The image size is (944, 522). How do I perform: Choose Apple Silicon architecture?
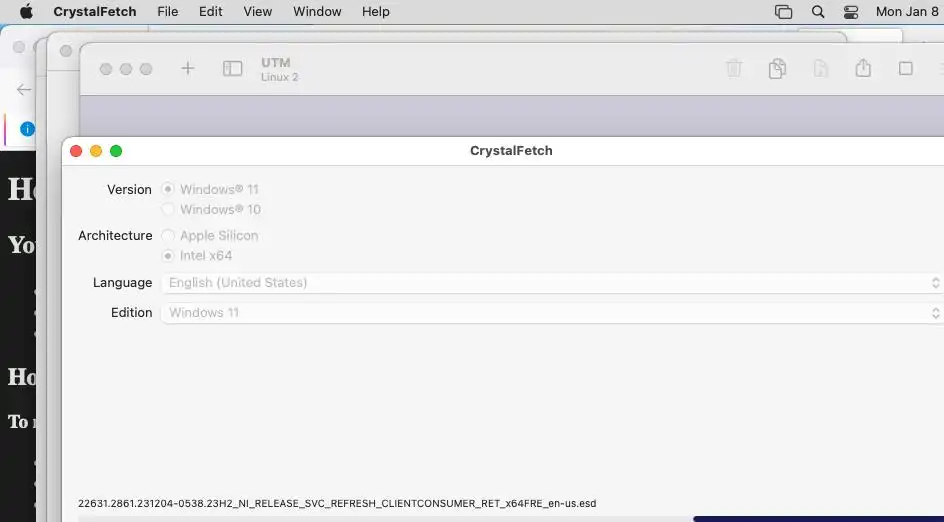[168, 235]
